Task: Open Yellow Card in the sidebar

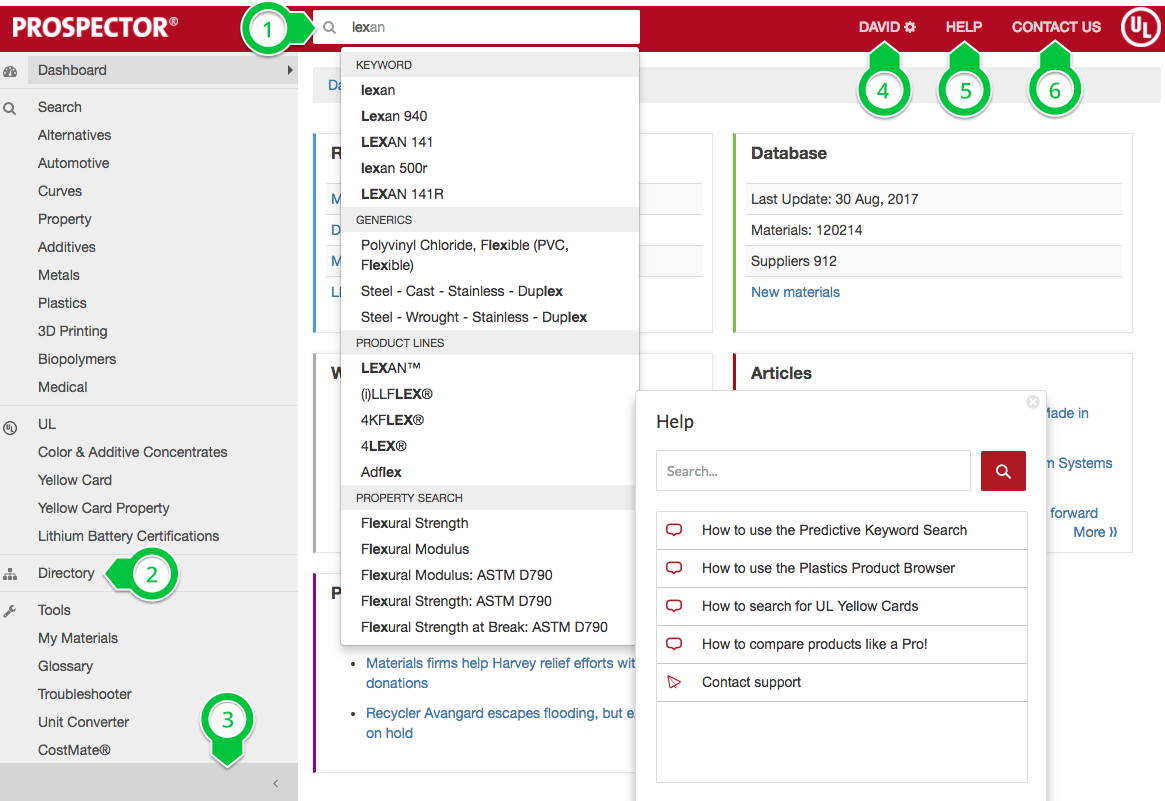Action: point(74,480)
